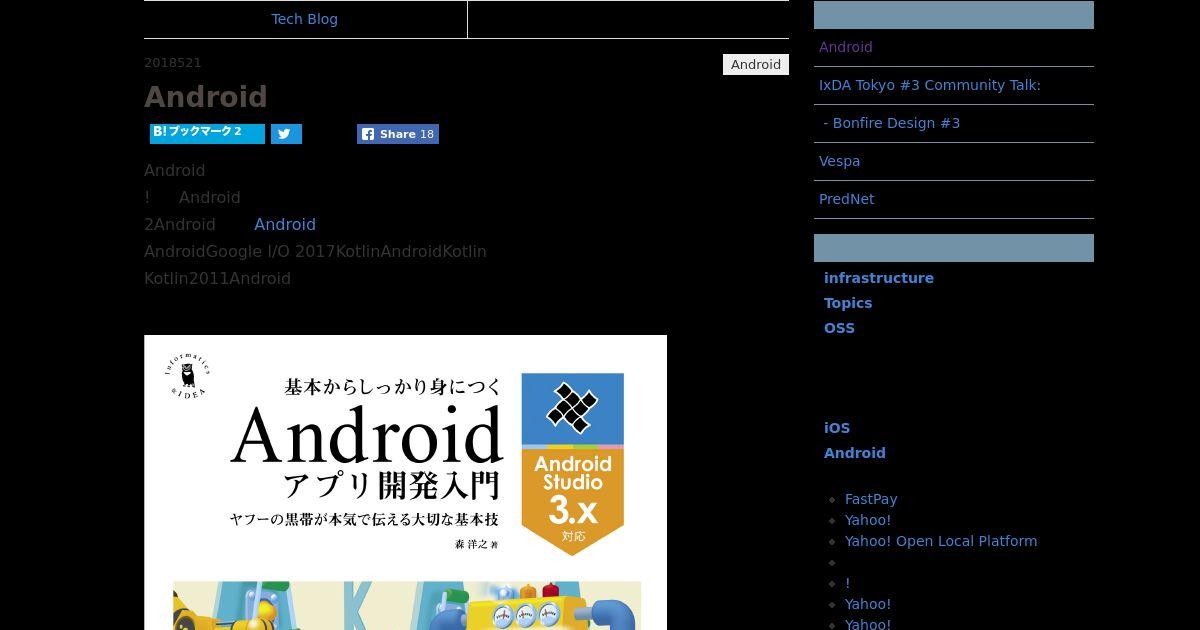The width and height of the screenshot is (1200, 630).
Task: Open the Vespa sidebar link
Action: pyautogui.click(x=840, y=161)
